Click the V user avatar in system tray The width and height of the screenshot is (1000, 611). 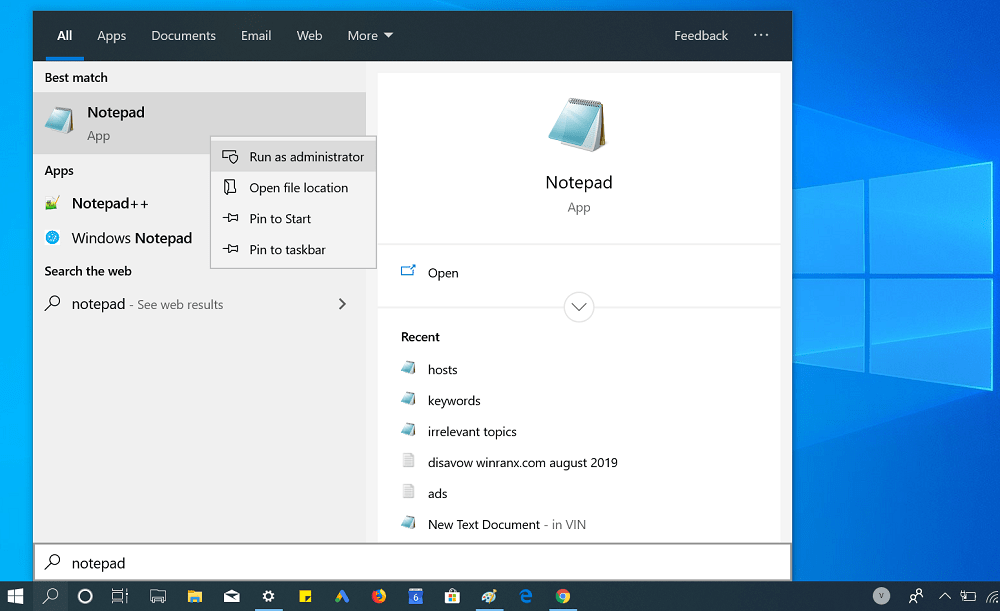881,596
